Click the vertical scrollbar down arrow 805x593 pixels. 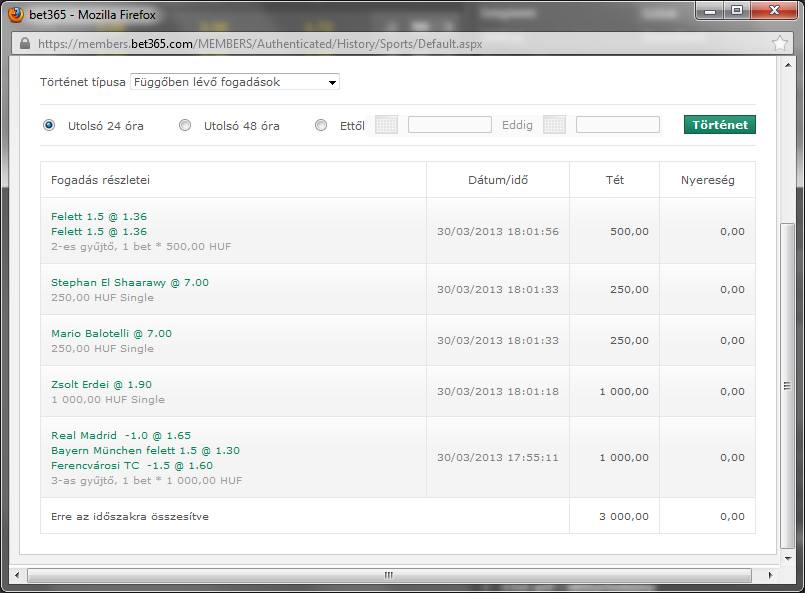(x=788, y=559)
